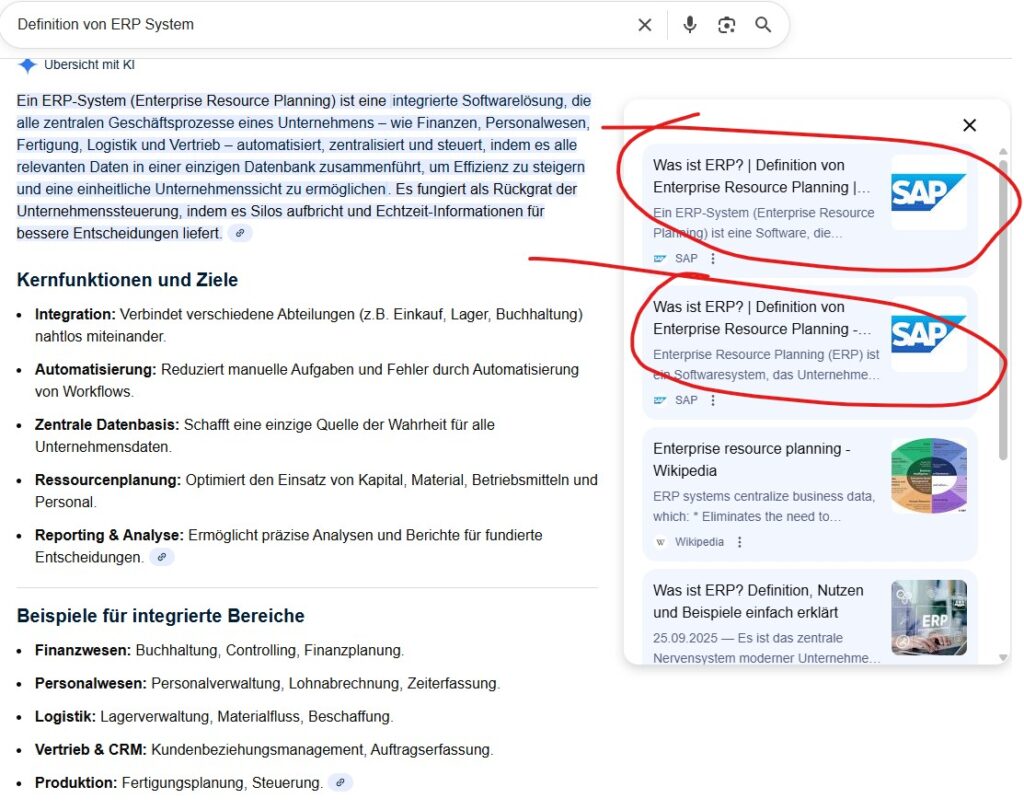Screen dimensions: 1024x810
Task: Click the 'Übersicht mit KI' sparkle icon
Action: (x=27, y=65)
